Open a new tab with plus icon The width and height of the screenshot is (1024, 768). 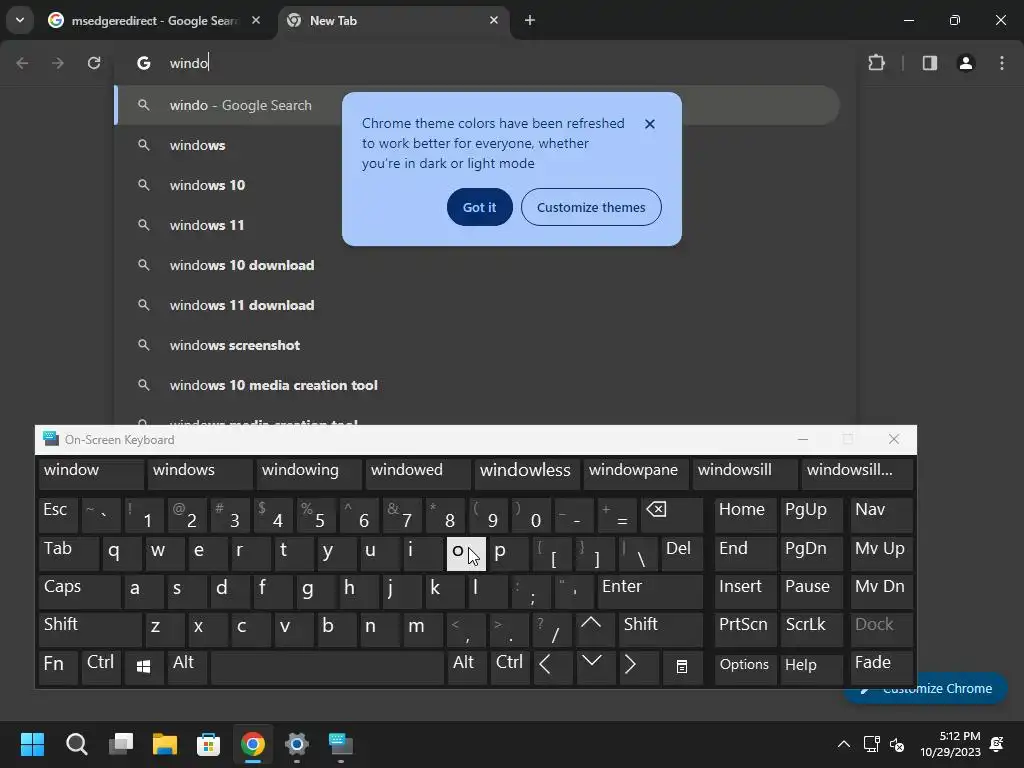pos(530,20)
